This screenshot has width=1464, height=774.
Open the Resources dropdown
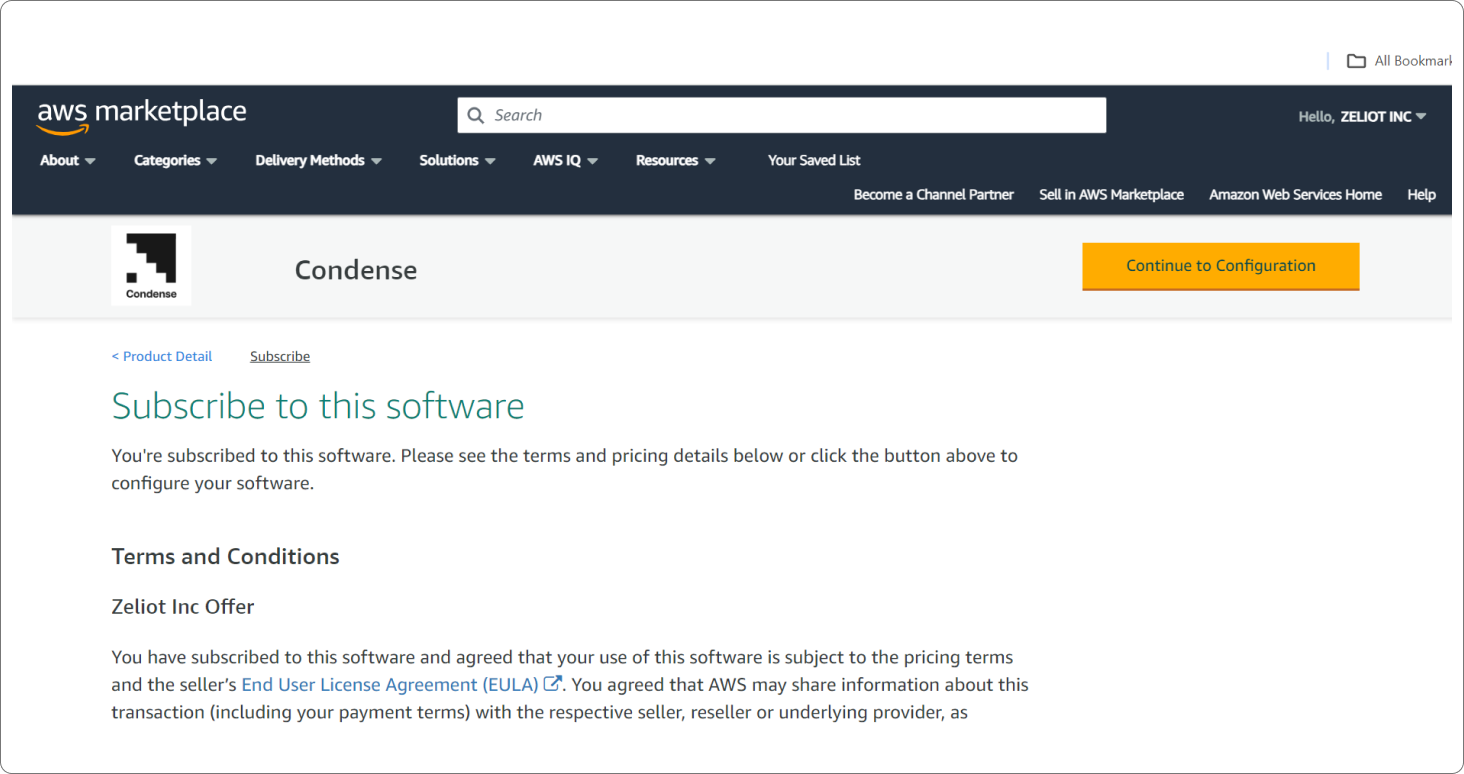[x=675, y=160]
